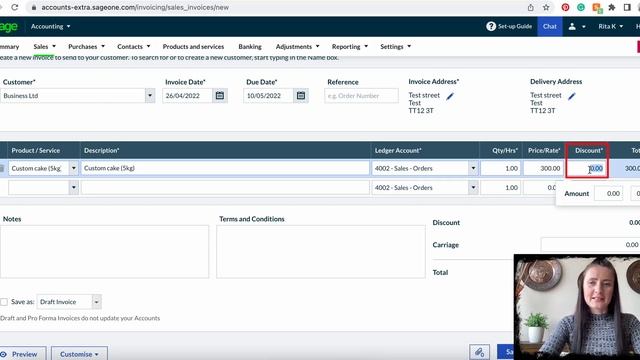The height and width of the screenshot is (360, 640).
Task: Click the Due Date field
Action: (x=269, y=96)
